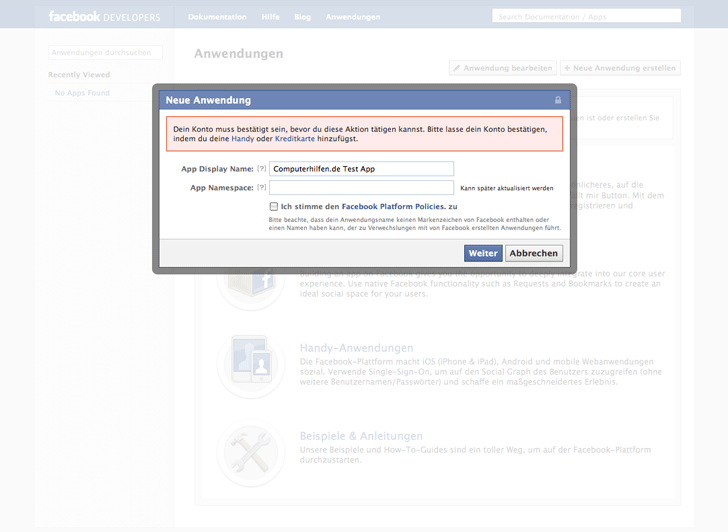Focus the App Display Name field
Viewport: 728px width, 532px height.
(361, 169)
